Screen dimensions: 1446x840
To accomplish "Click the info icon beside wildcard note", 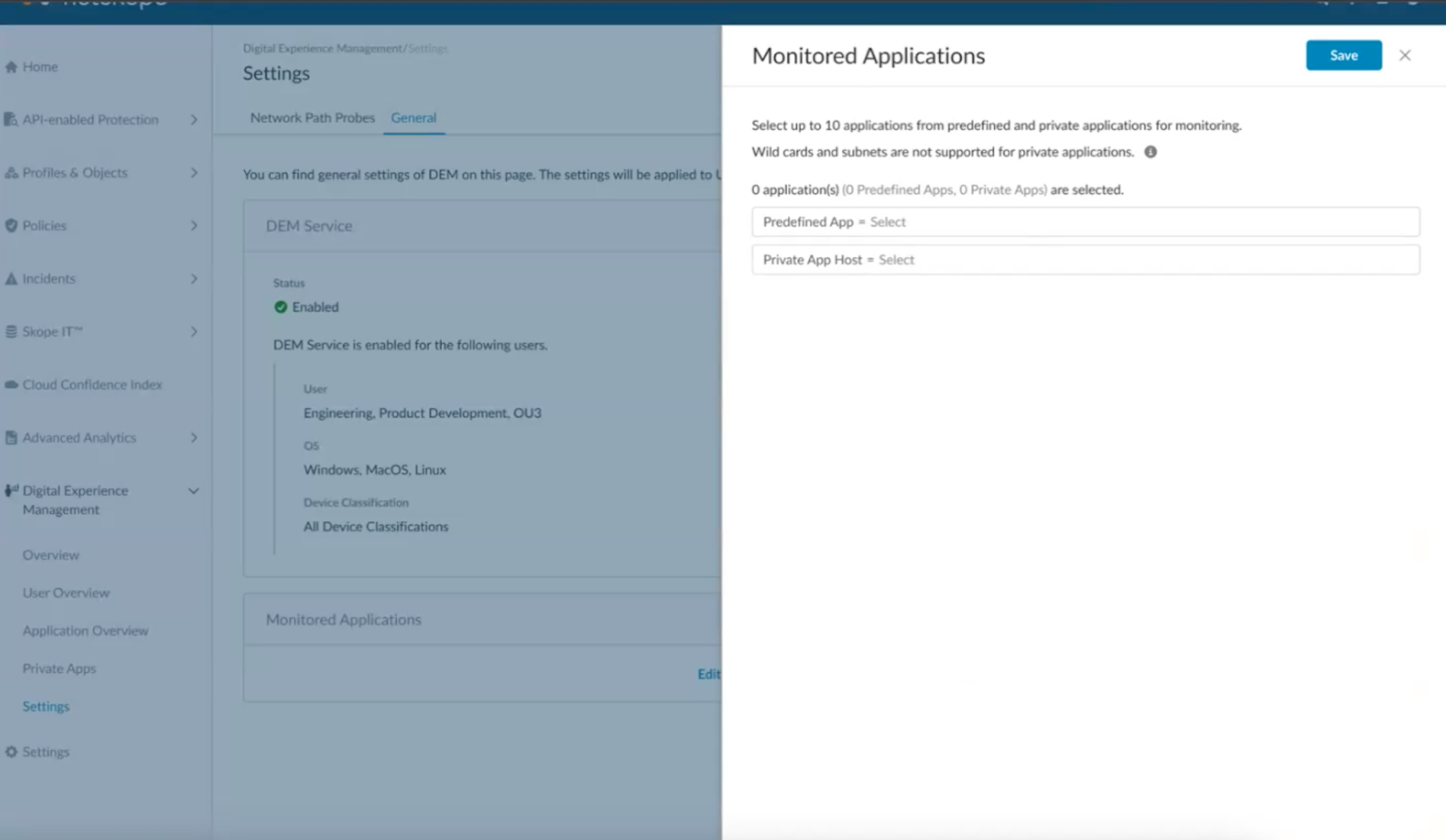I will tap(1150, 152).
